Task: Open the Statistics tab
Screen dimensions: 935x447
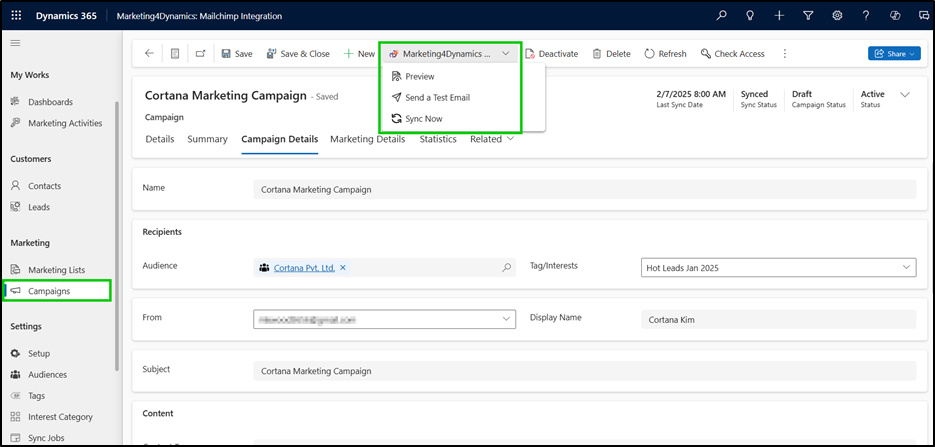Action: click(438, 139)
